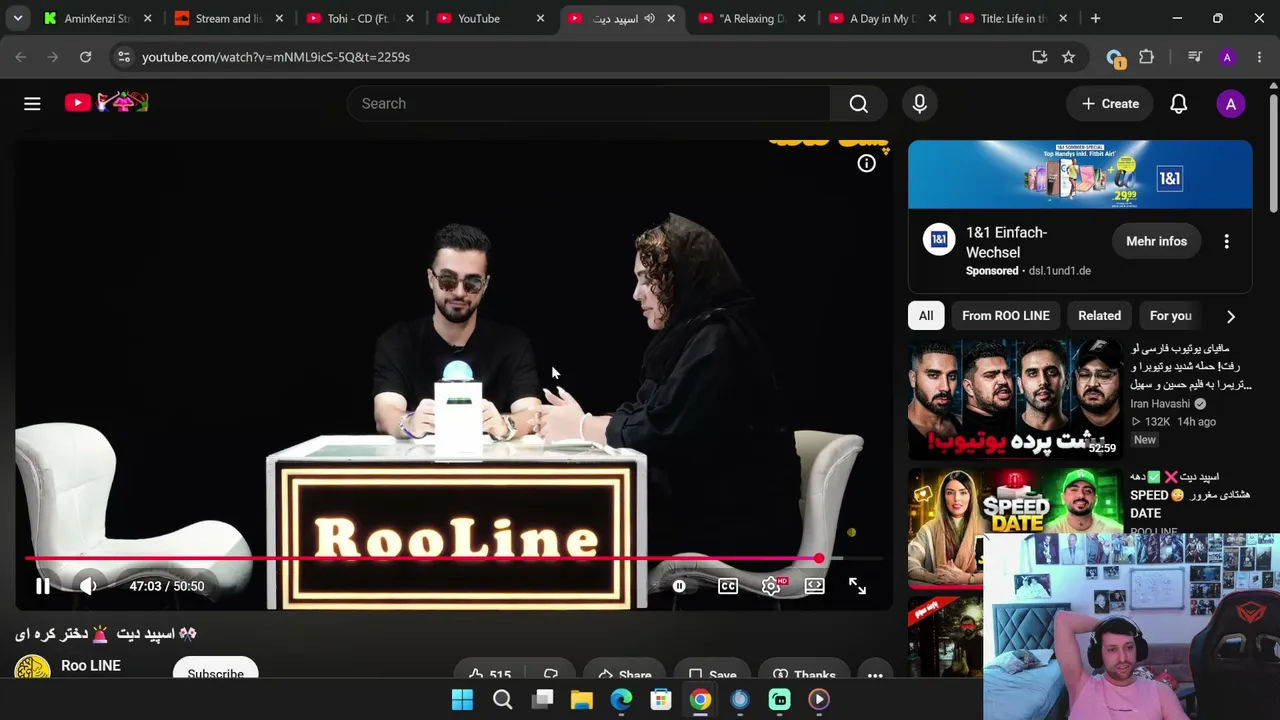Open the Chrome three-dot menu
The image size is (1280, 720).
[x=1259, y=57]
